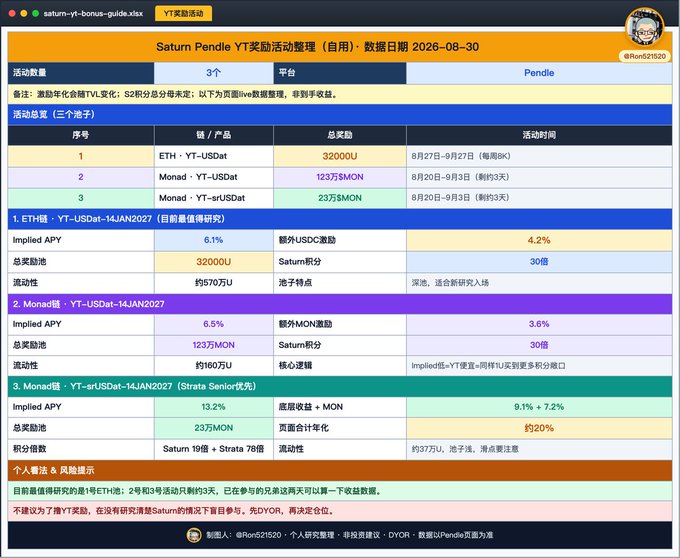The image size is (680, 558).
Task: Click the @Ron521520 handle badge
Action: tap(644, 56)
